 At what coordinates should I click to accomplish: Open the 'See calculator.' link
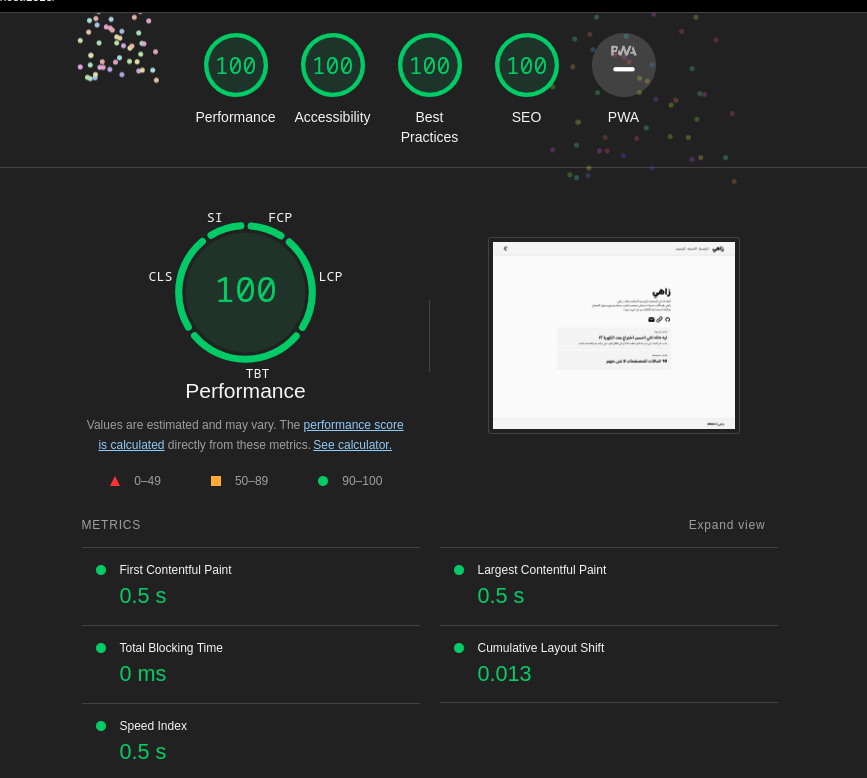[352, 445]
